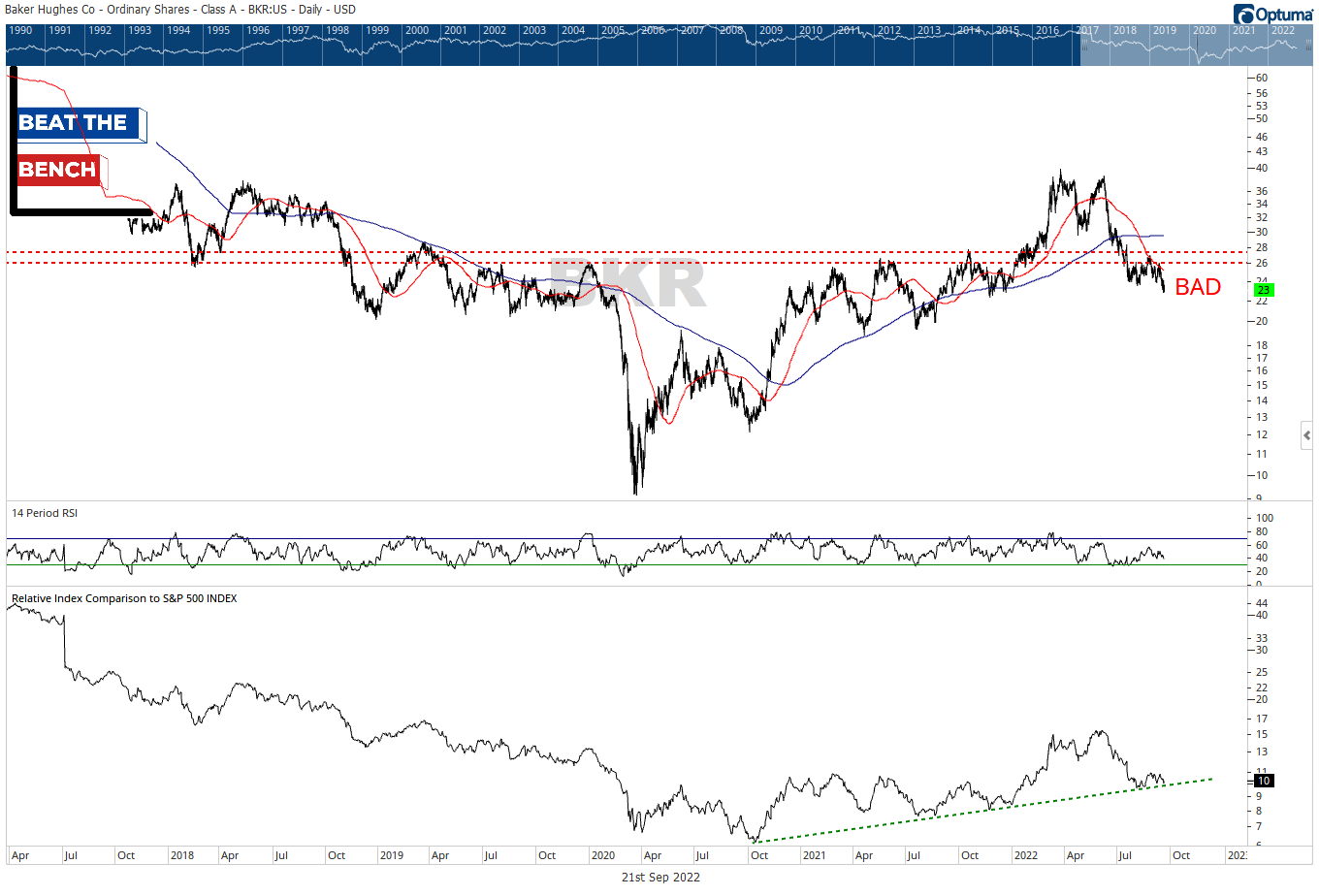This screenshot has width=1319, height=896.
Task: Select Relative Index Comparison to S&P 500 label
Action: [124, 598]
